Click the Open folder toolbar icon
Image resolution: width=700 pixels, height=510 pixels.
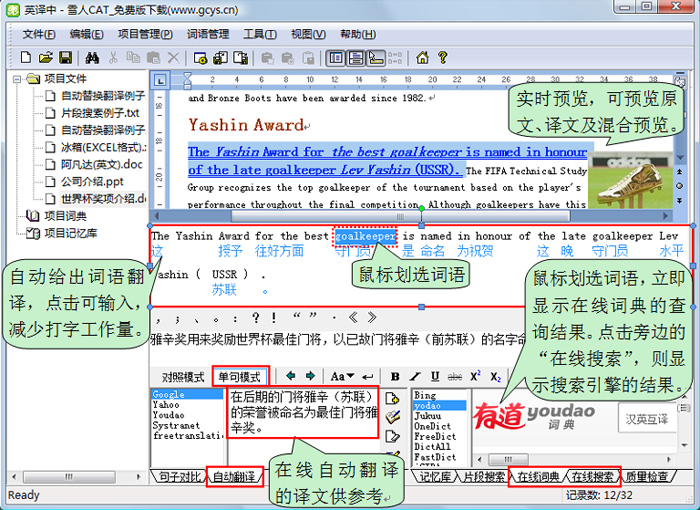pyautogui.click(x=45, y=58)
